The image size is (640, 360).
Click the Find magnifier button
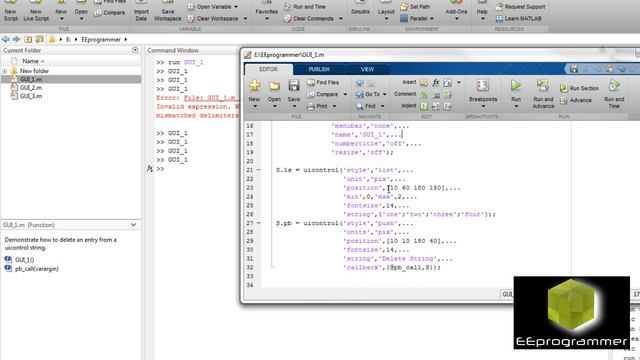pyautogui.click(x=366, y=106)
